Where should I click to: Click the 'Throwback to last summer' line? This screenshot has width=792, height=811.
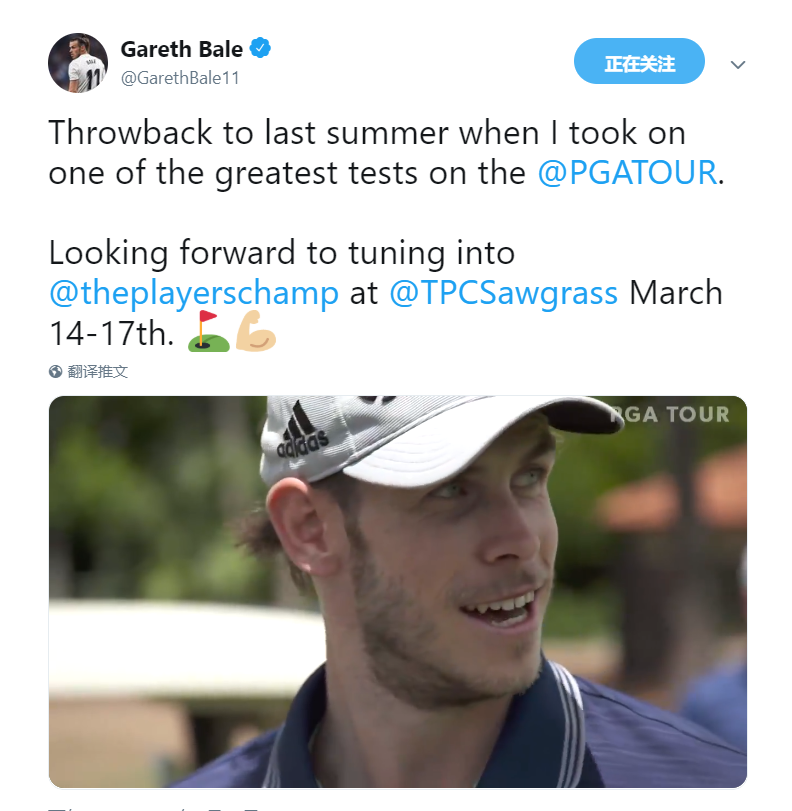coord(367,132)
